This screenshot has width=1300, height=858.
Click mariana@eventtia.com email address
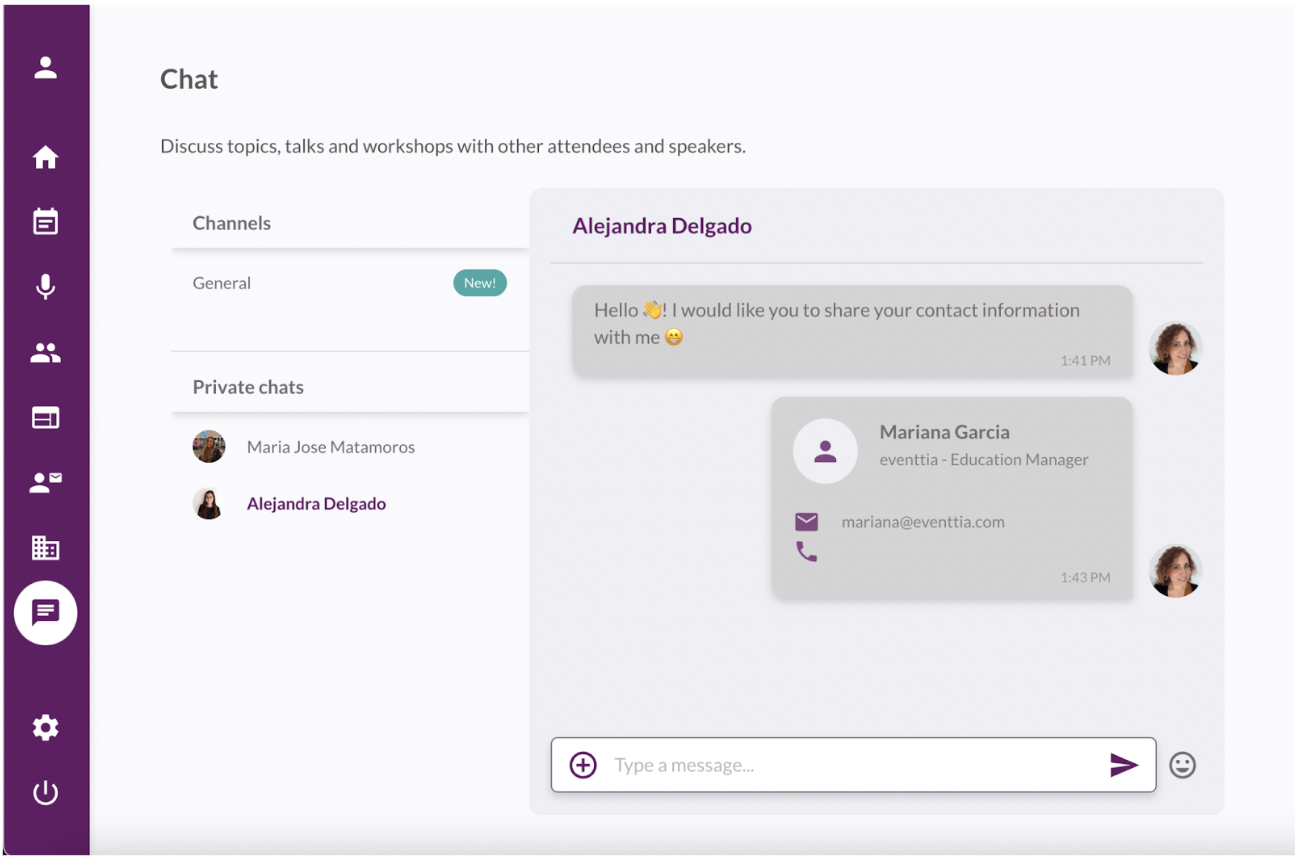(922, 522)
